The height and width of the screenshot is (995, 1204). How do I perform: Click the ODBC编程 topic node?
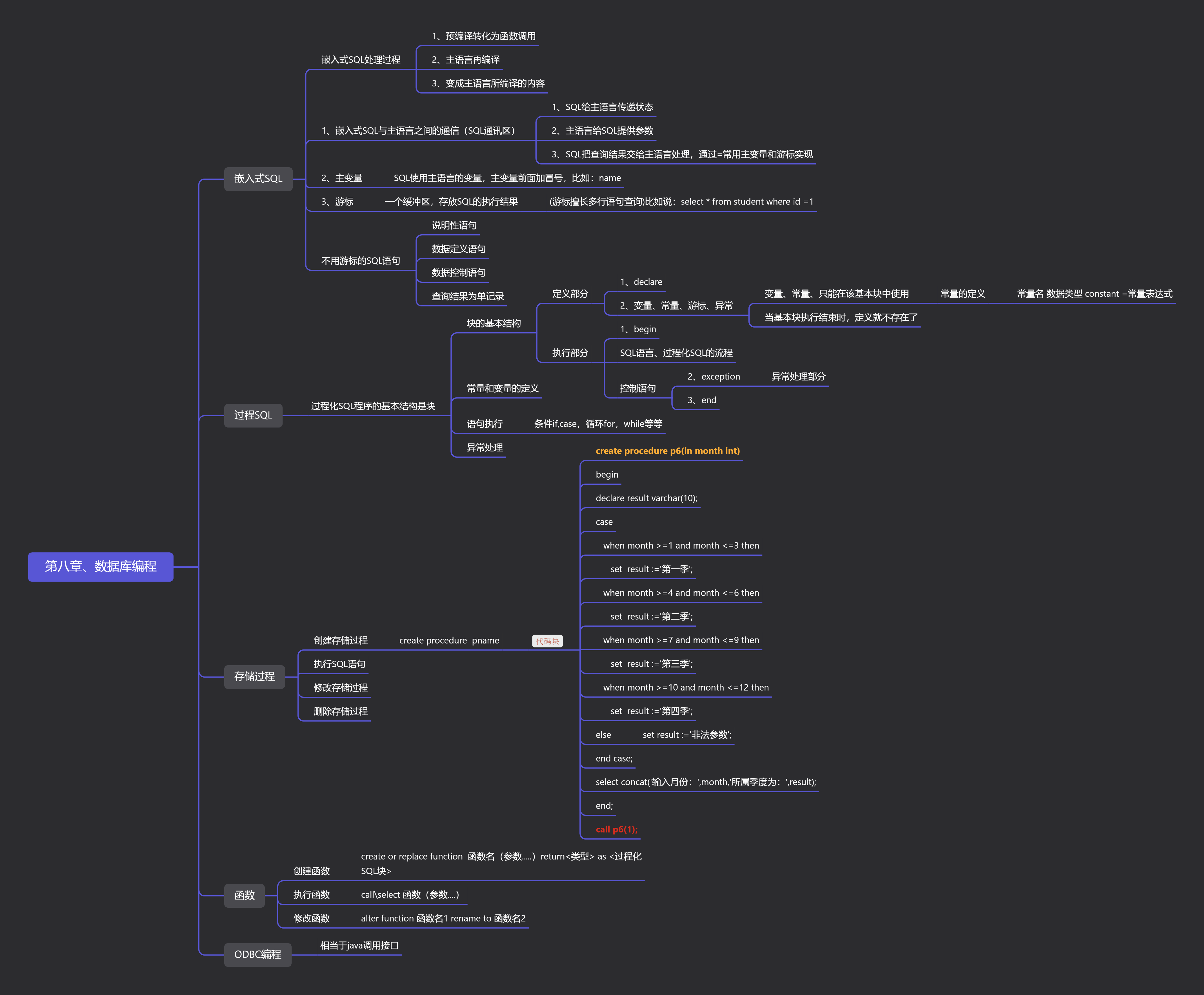coord(257,954)
